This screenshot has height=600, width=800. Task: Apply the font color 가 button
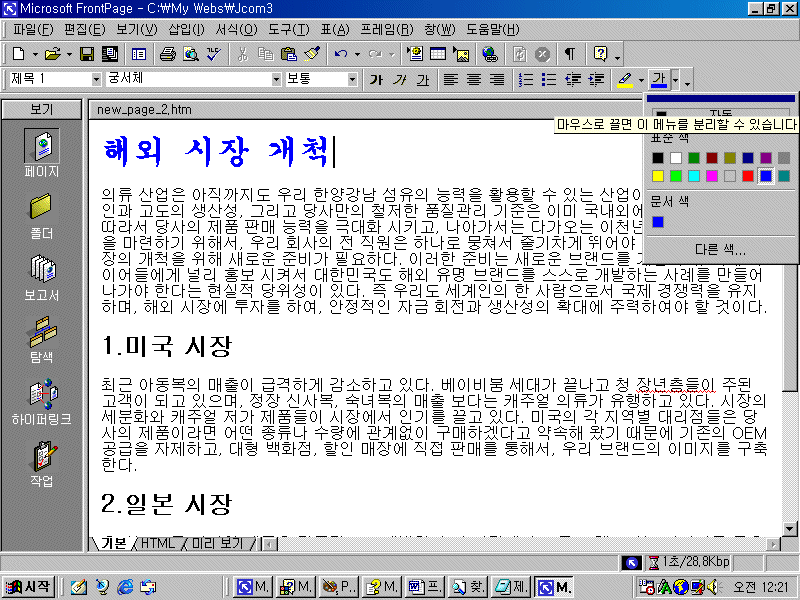[x=659, y=80]
